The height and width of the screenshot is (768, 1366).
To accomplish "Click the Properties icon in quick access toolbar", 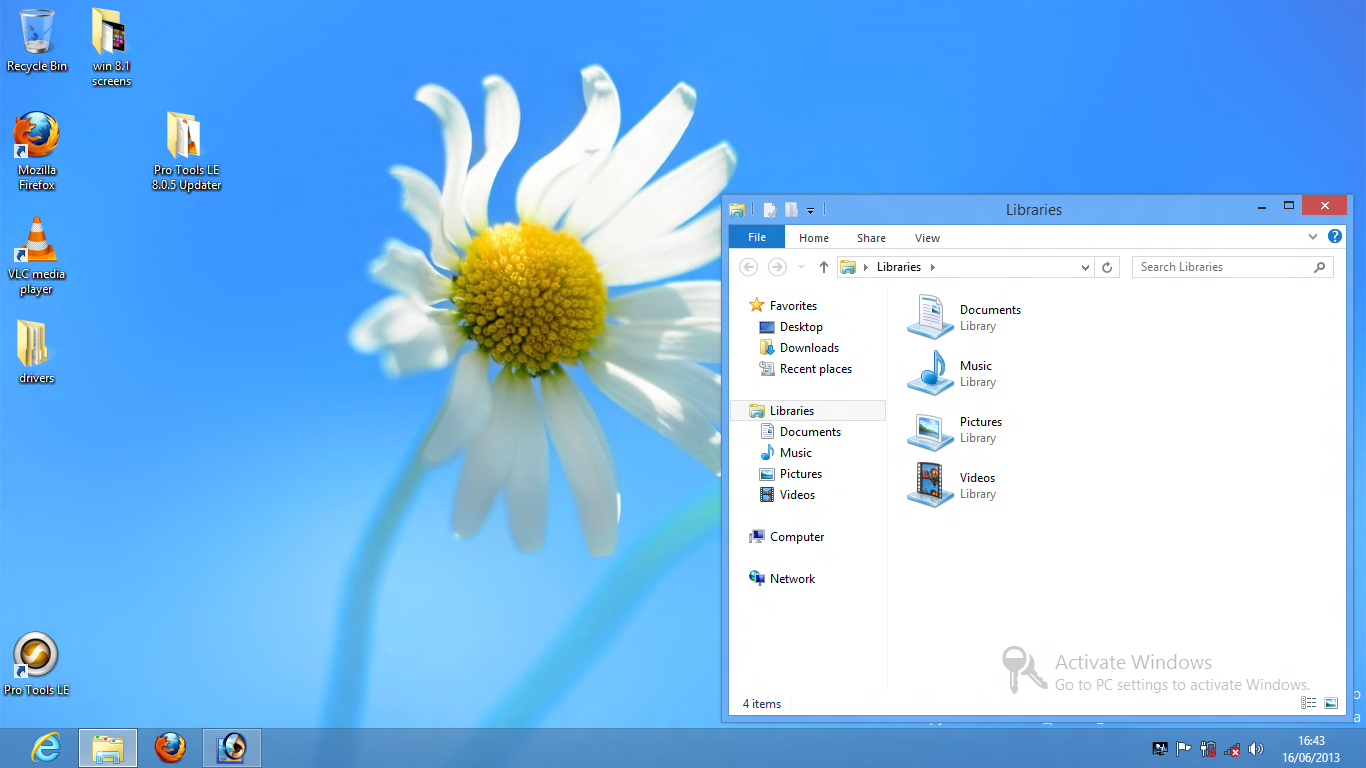I will tap(767, 210).
